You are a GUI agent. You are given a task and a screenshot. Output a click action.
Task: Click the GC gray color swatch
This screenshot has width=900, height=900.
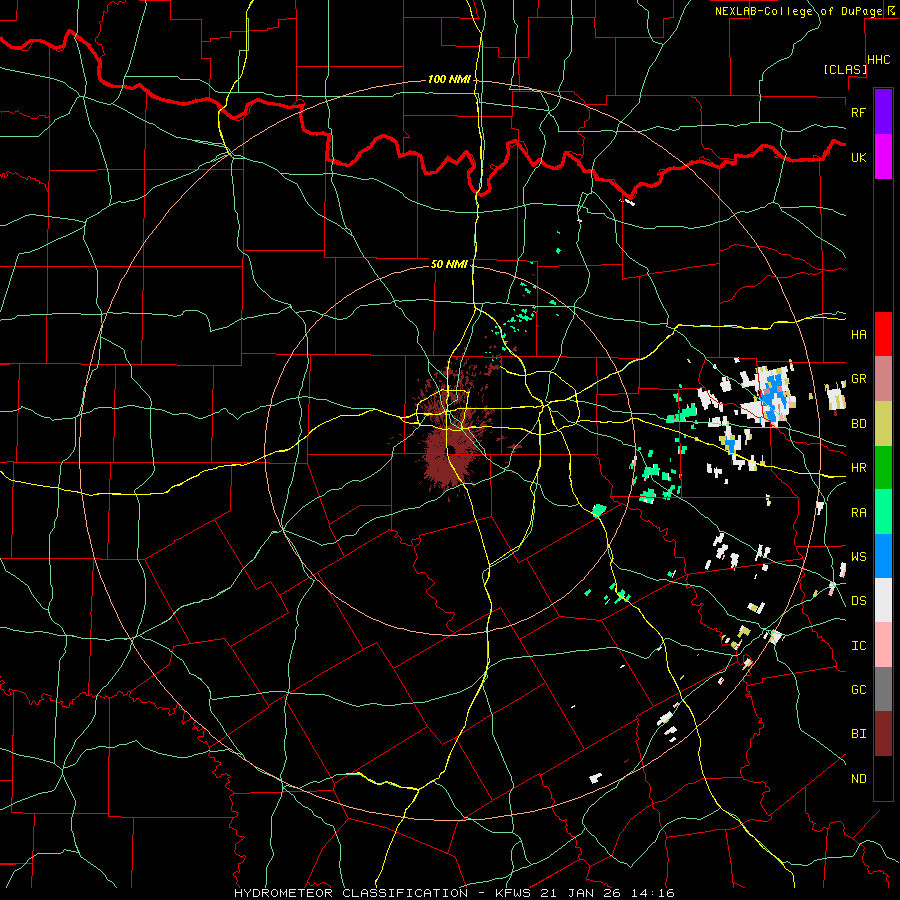tap(883, 689)
